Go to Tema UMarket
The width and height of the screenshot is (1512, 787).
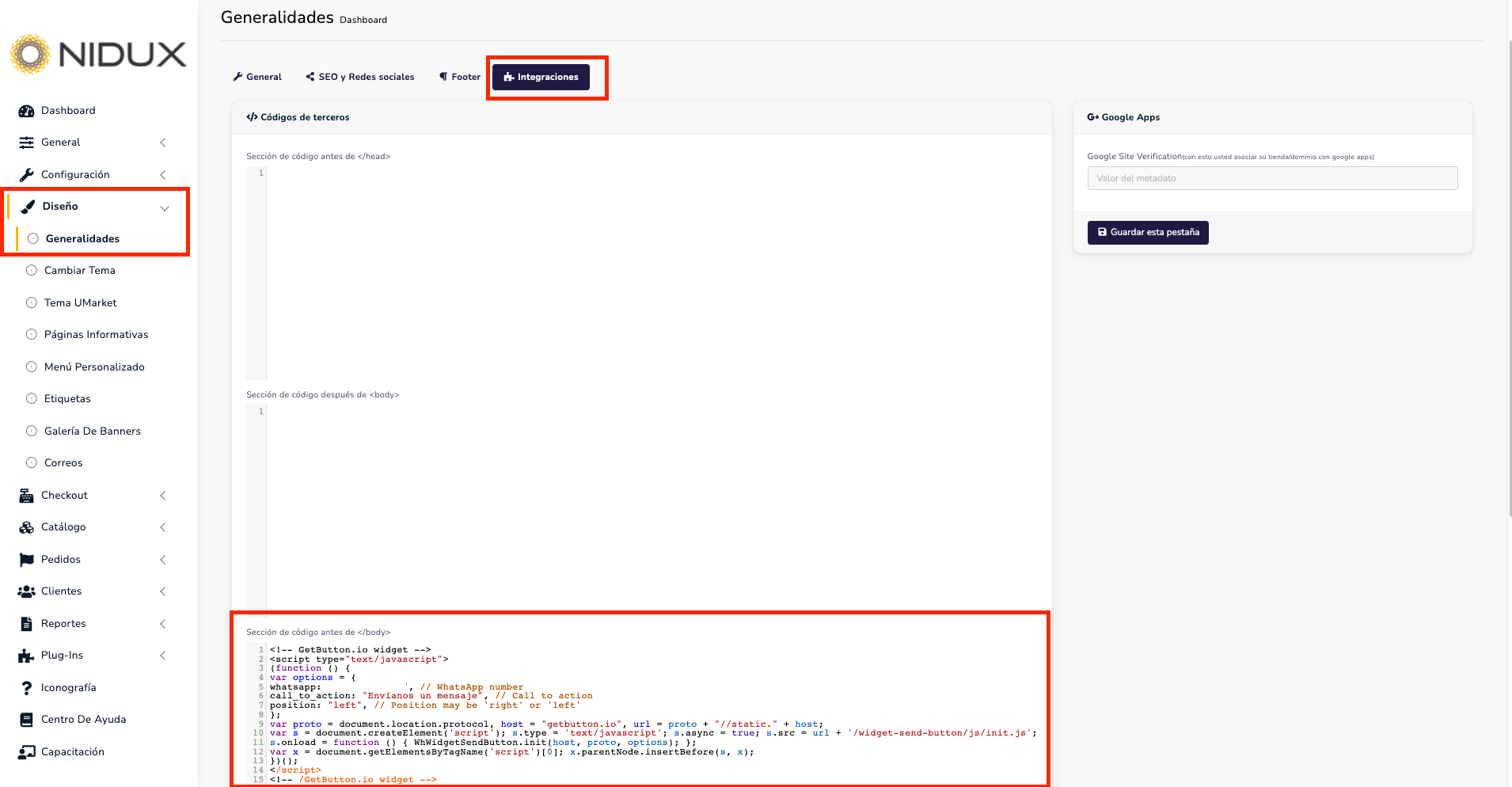pyautogui.click(x=80, y=302)
